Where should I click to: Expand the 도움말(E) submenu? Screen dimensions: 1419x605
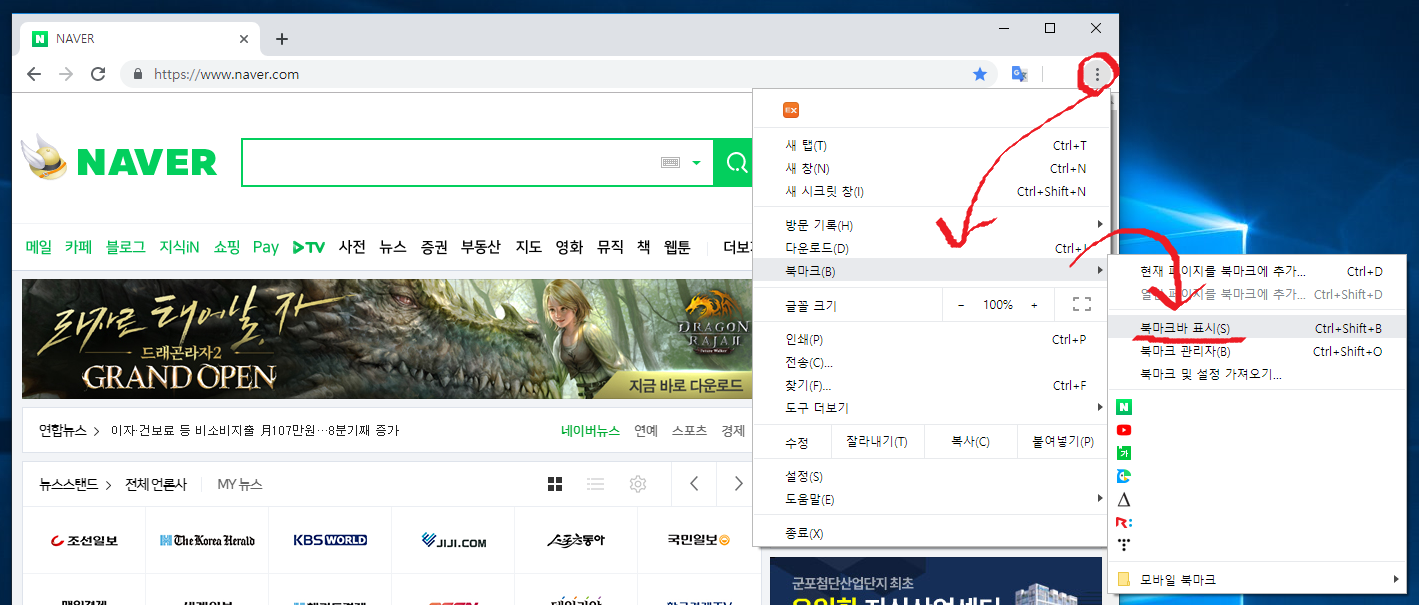pyautogui.click(x=931, y=499)
